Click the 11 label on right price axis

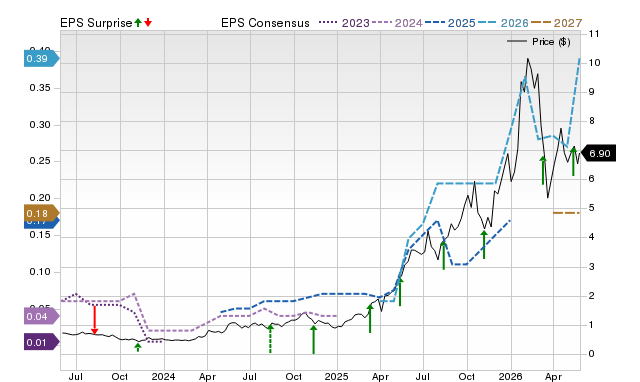pyautogui.click(x=594, y=34)
